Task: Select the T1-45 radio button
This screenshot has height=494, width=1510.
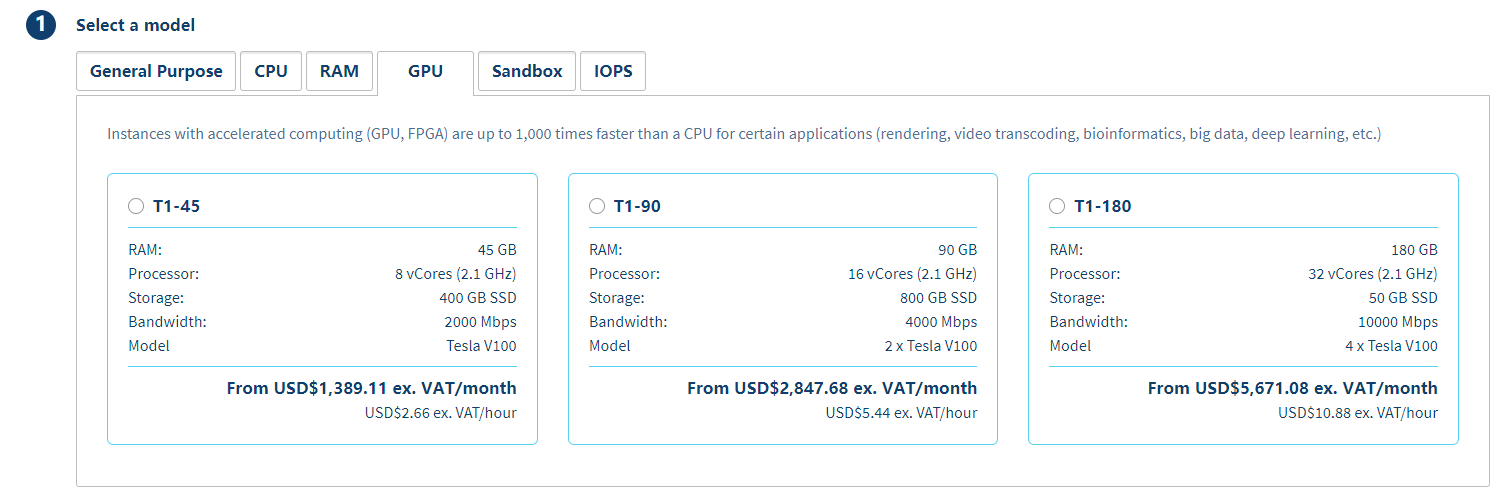Action: 136,207
